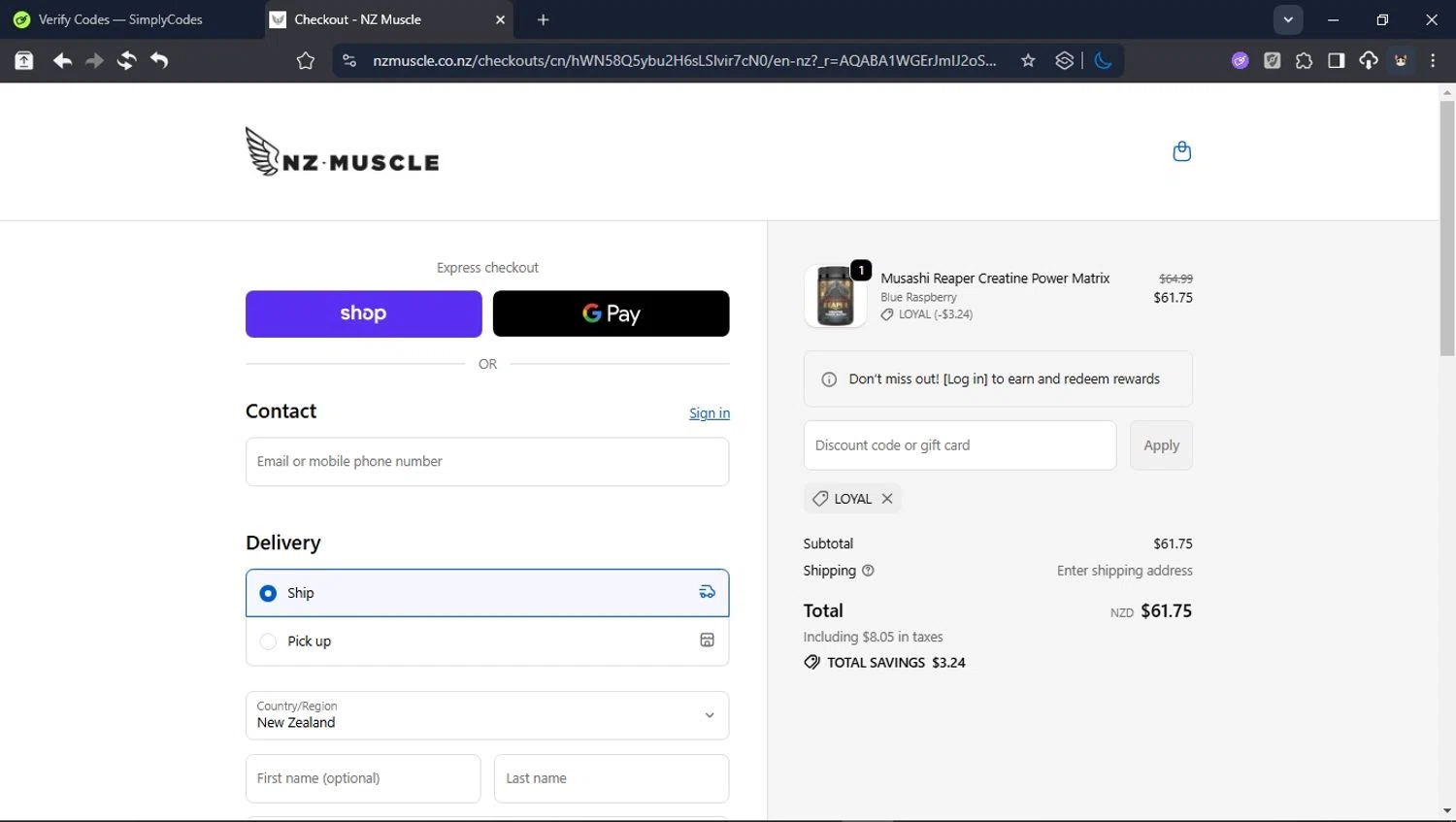Open the cart bag icon

pos(1181,151)
